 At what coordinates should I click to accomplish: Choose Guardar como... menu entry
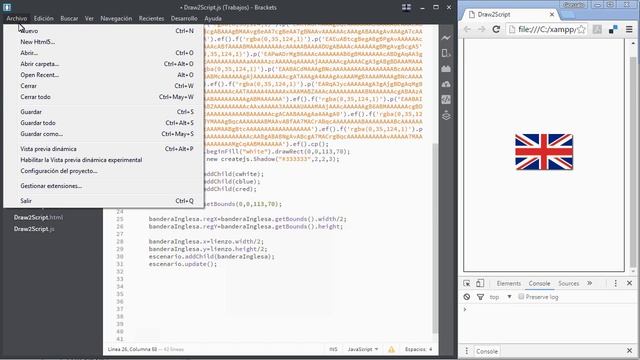104,133
